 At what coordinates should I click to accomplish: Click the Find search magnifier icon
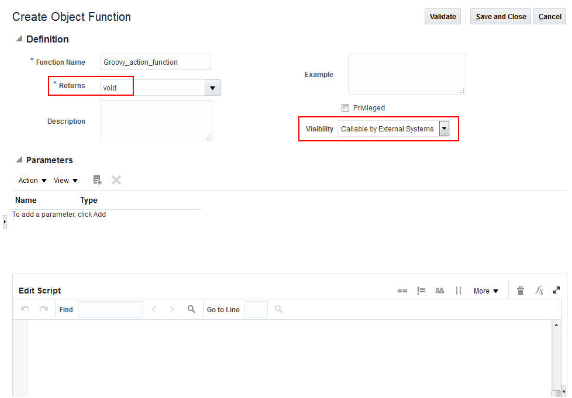pyautogui.click(x=191, y=309)
